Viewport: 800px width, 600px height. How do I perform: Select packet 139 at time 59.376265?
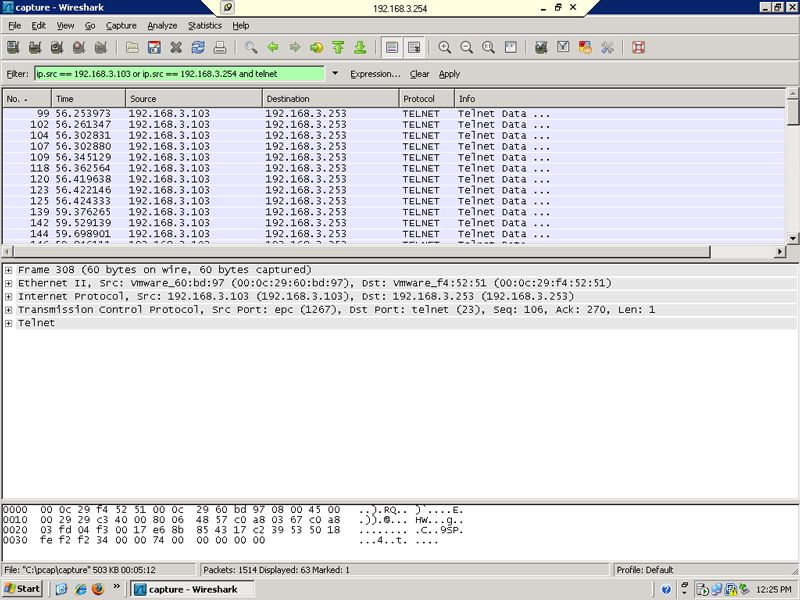click(x=394, y=212)
